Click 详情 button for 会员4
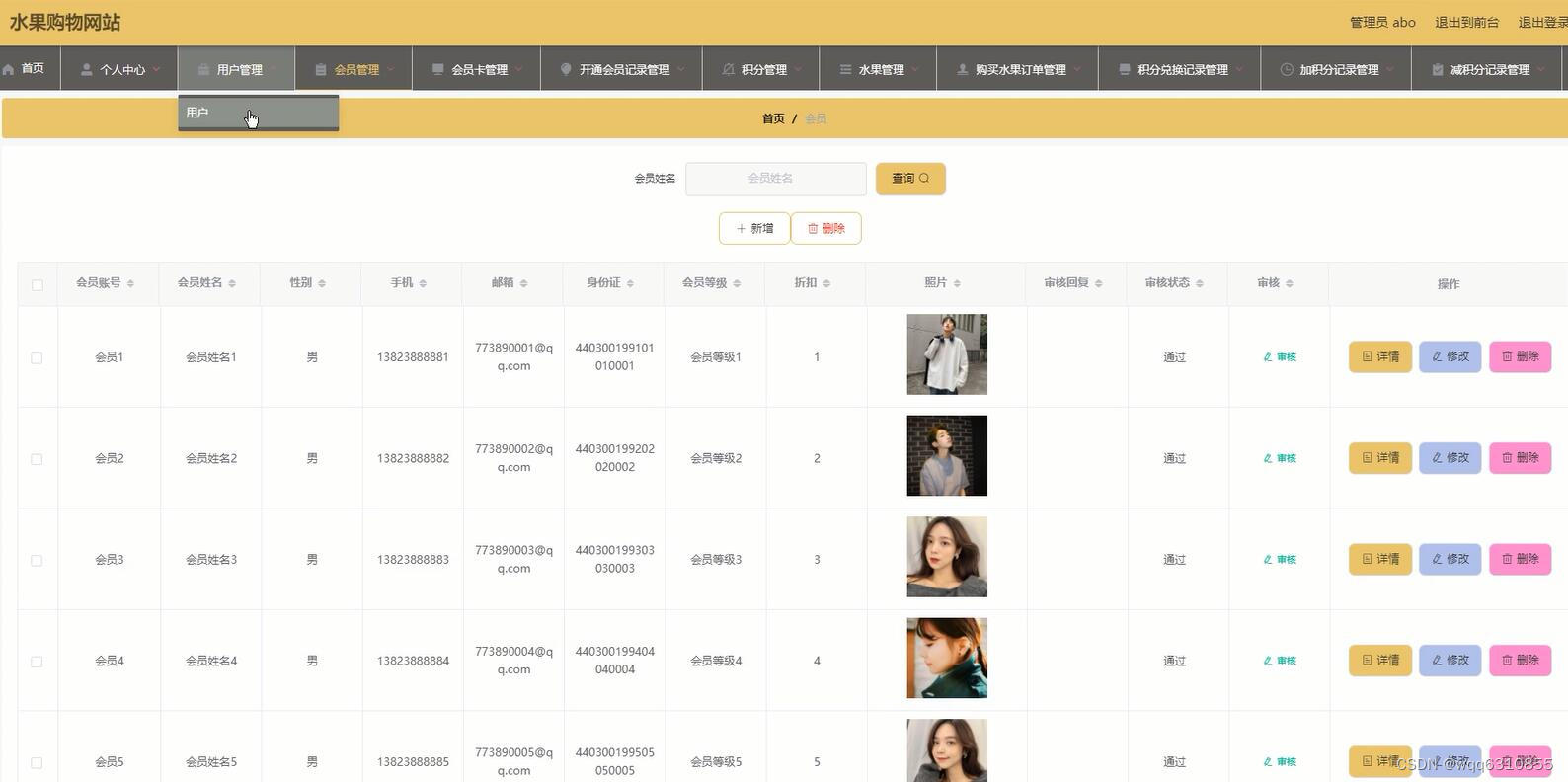This screenshot has height=782, width=1568. pos(1380,661)
